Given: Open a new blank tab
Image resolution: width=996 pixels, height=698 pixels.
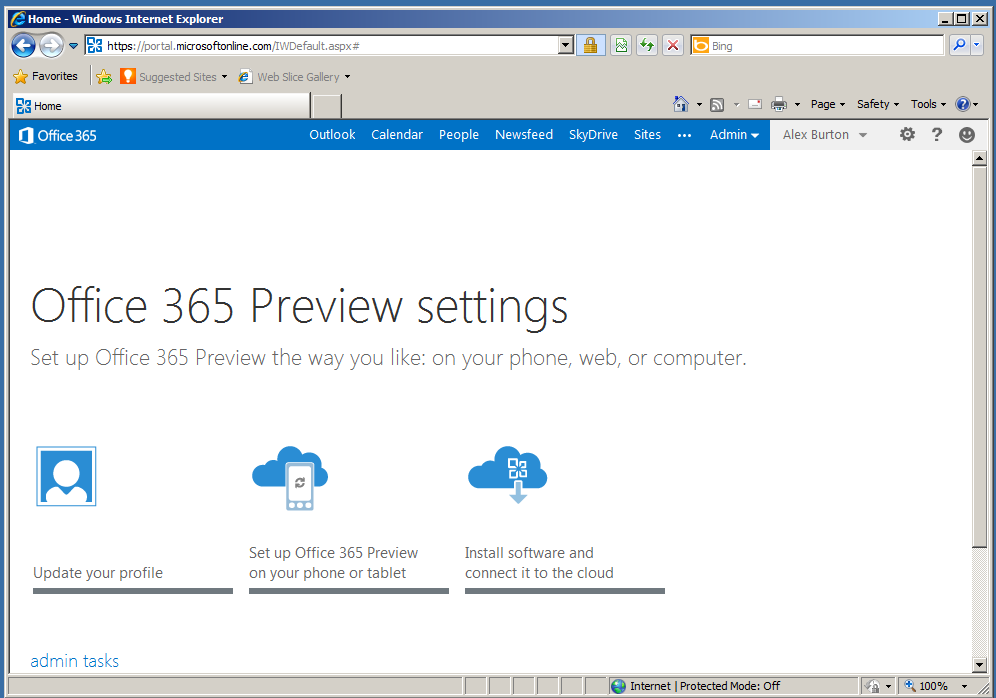Looking at the screenshot, I should (327, 106).
